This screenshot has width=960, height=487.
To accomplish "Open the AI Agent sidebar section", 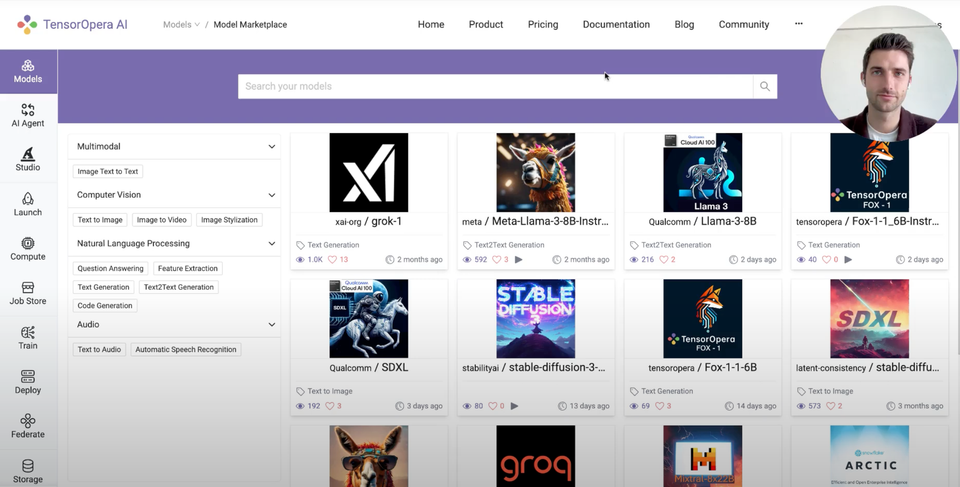I will pos(28,115).
